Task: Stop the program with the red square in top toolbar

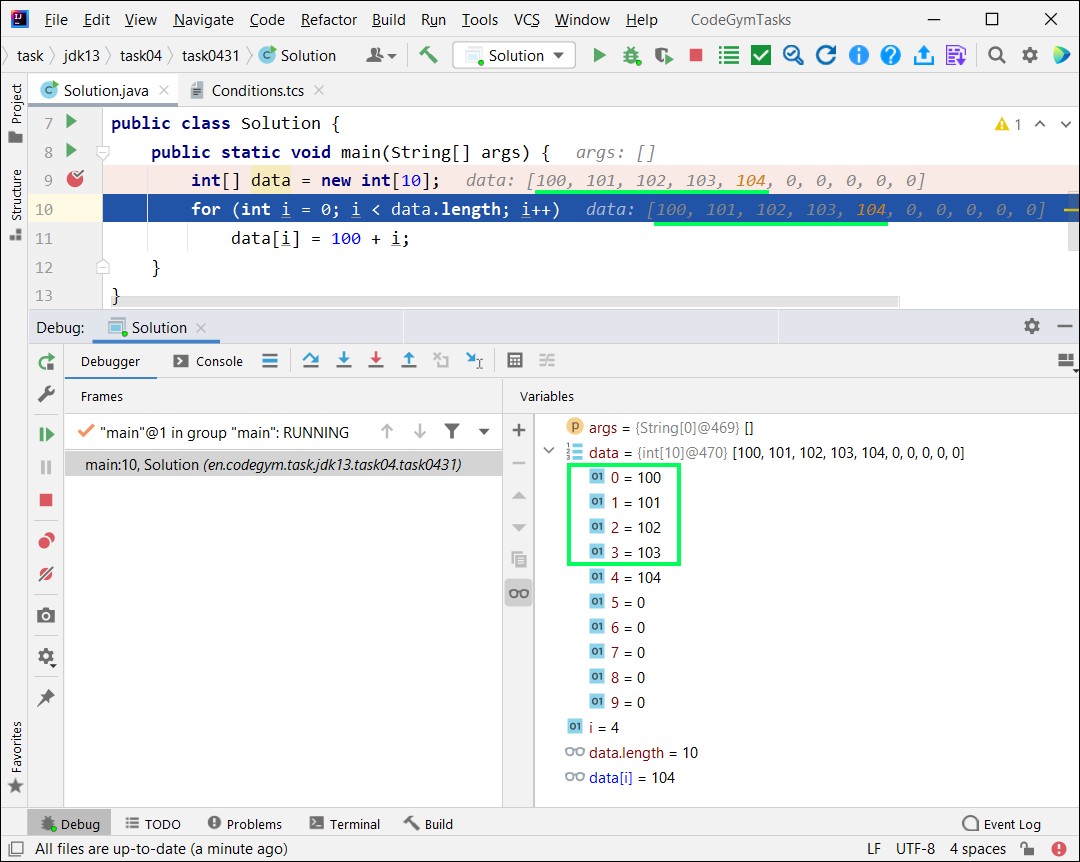Action: tap(696, 55)
